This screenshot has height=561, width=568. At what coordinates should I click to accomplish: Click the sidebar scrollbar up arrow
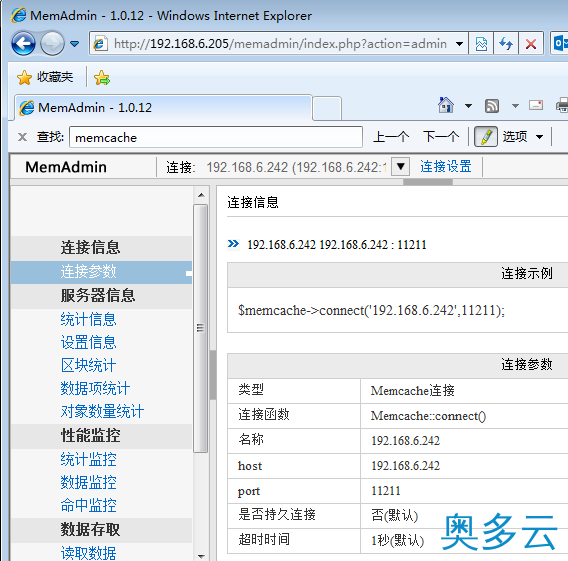coord(201,196)
